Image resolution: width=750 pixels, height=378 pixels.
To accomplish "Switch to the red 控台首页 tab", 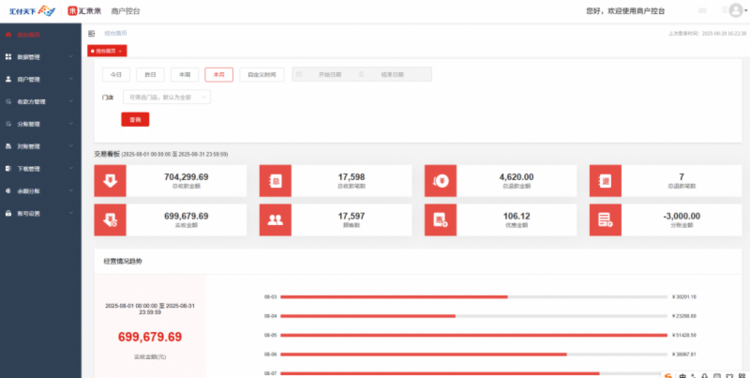I will click(x=107, y=51).
